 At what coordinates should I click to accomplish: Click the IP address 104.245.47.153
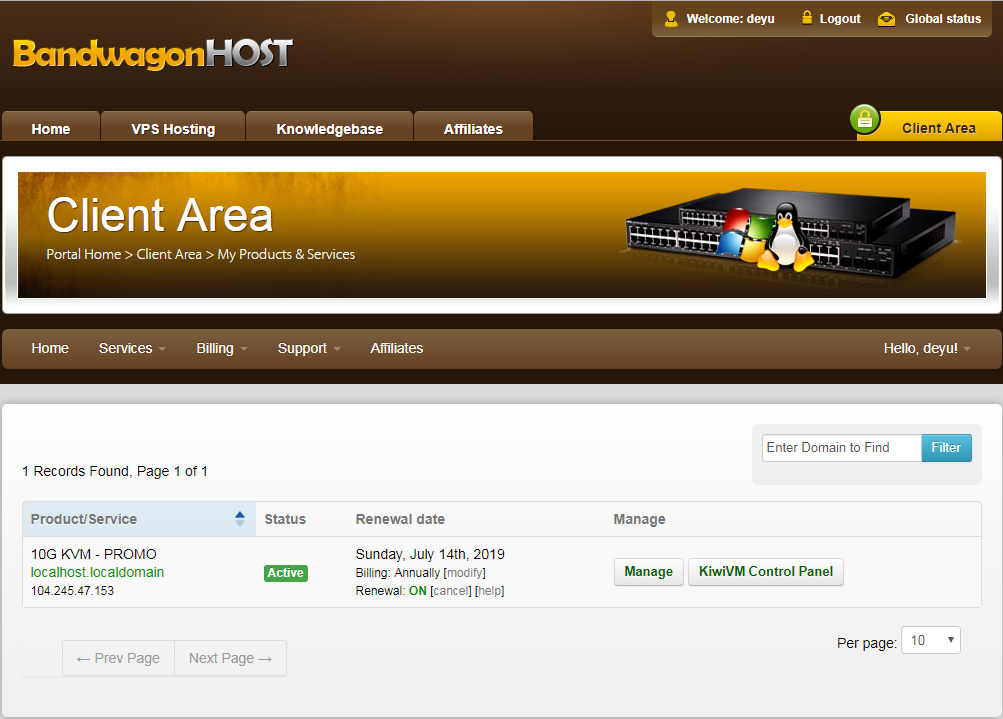72,590
